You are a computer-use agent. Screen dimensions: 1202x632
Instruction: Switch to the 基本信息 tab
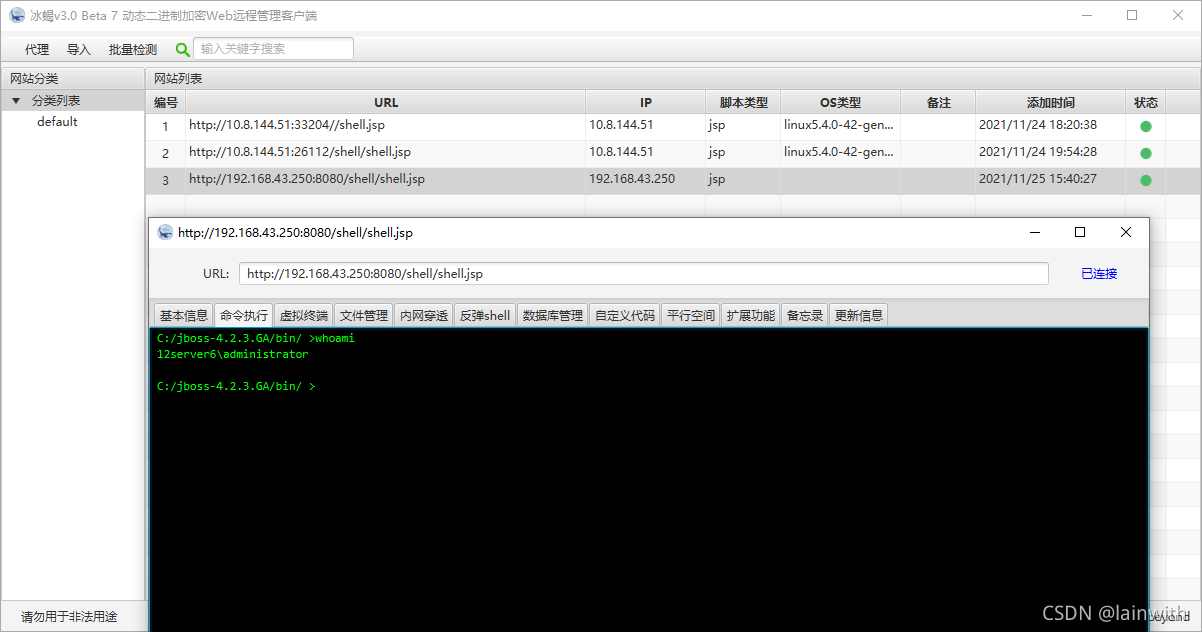click(x=183, y=315)
